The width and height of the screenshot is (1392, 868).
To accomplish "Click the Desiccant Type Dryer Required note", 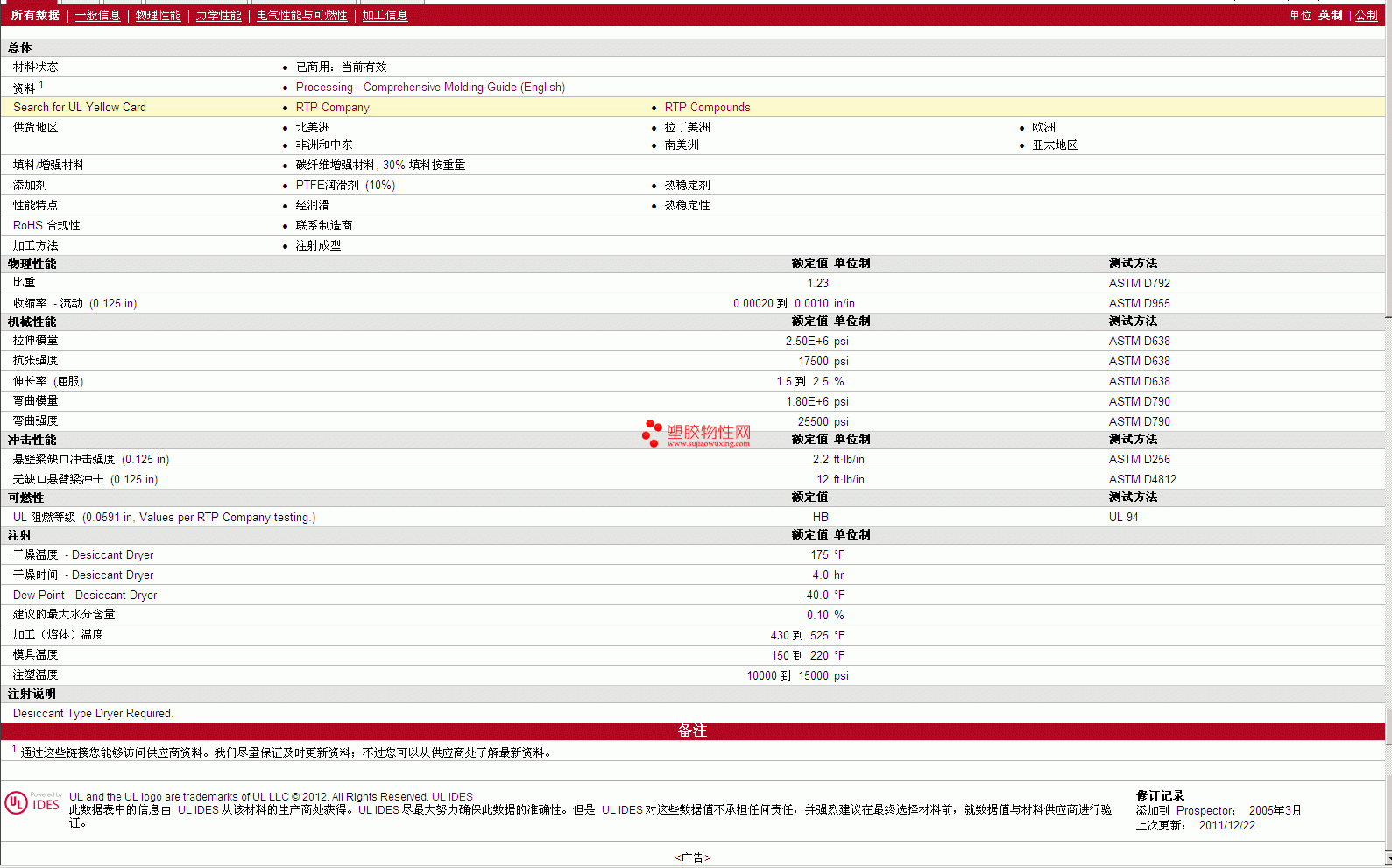I will point(93,713).
